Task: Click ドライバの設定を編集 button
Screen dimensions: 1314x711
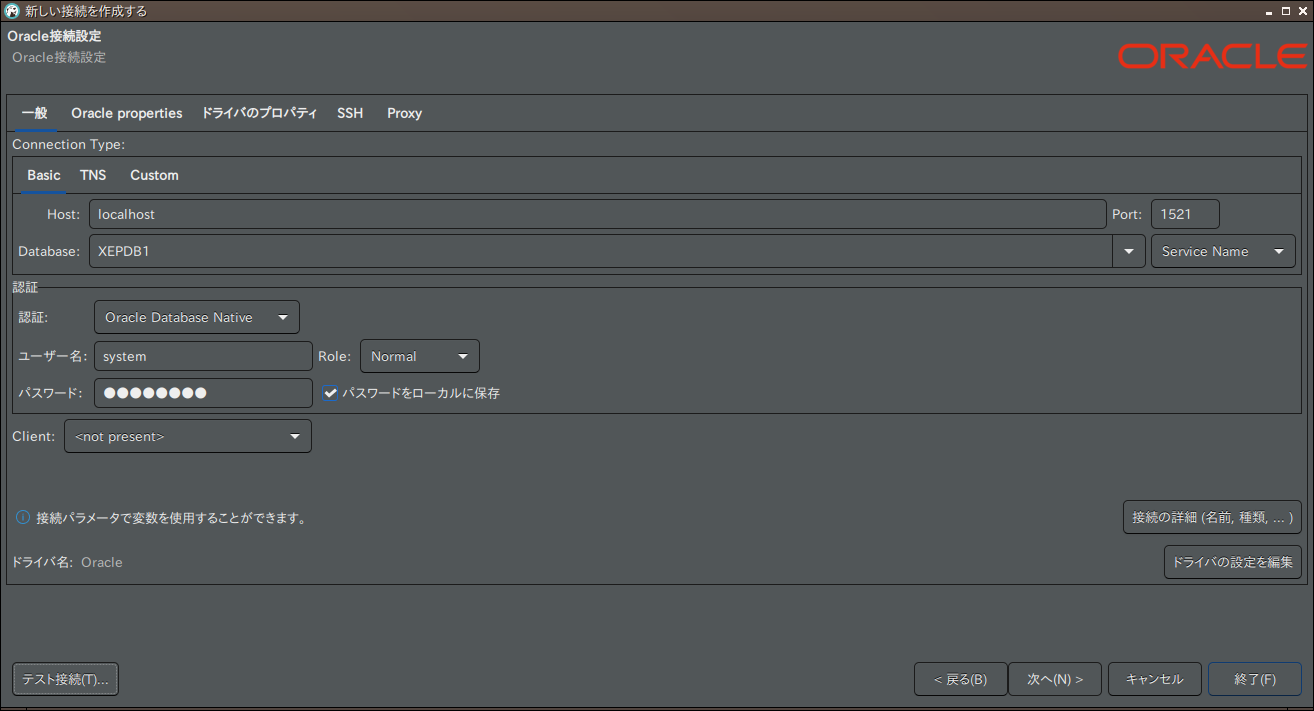Action: 1233,562
